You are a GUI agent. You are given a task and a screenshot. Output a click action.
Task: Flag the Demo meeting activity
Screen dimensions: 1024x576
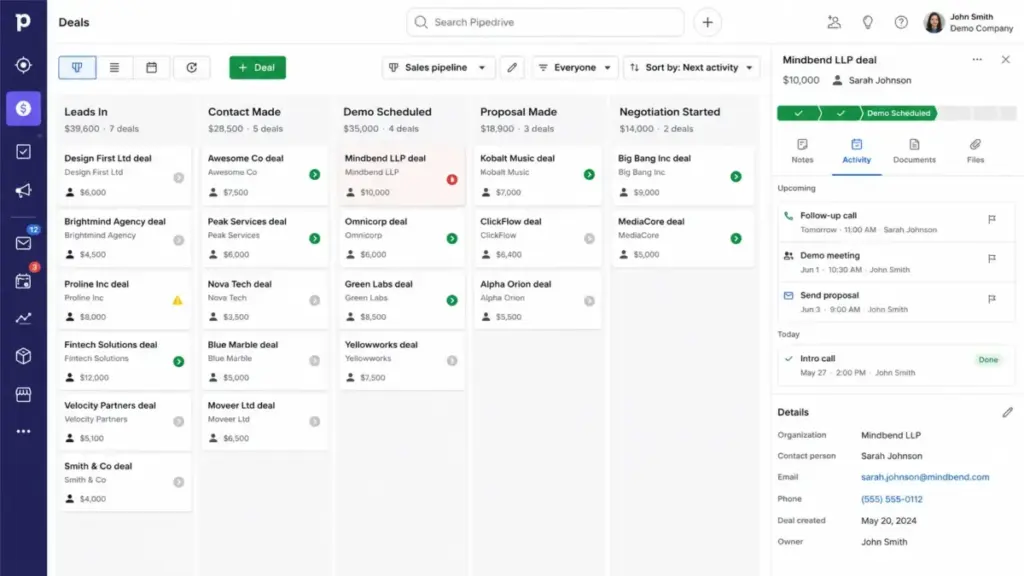[x=992, y=259]
